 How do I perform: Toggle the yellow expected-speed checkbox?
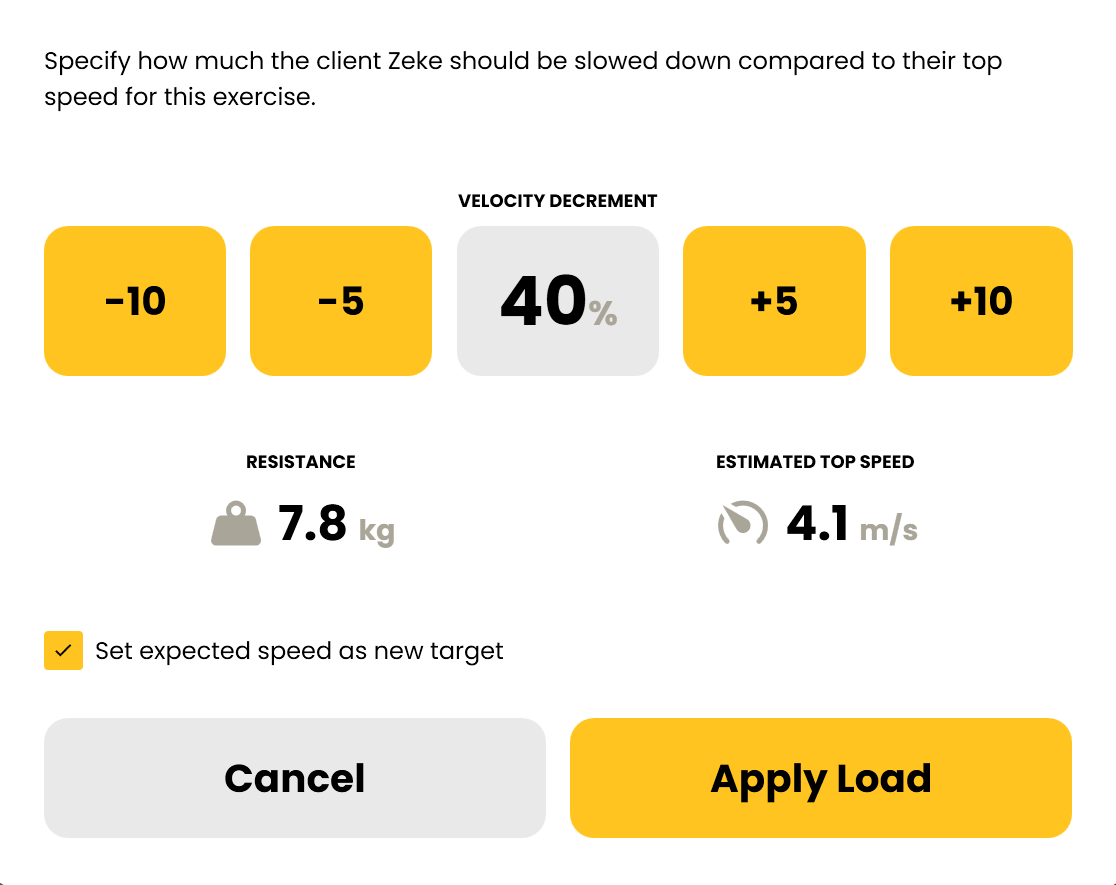tap(63, 650)
